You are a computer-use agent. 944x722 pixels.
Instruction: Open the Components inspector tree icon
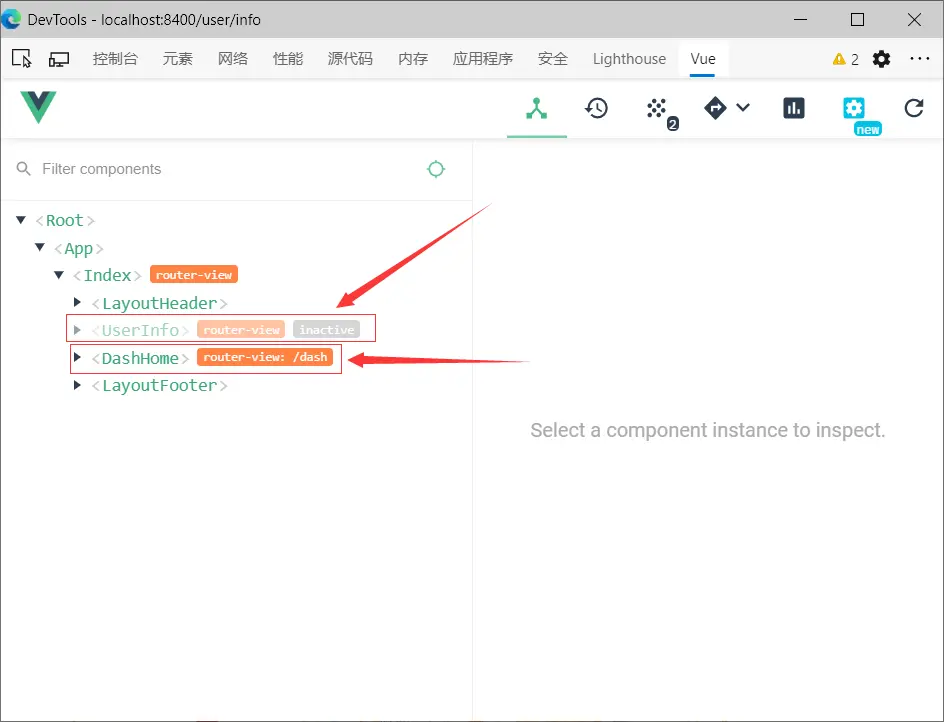pos(536,108)
